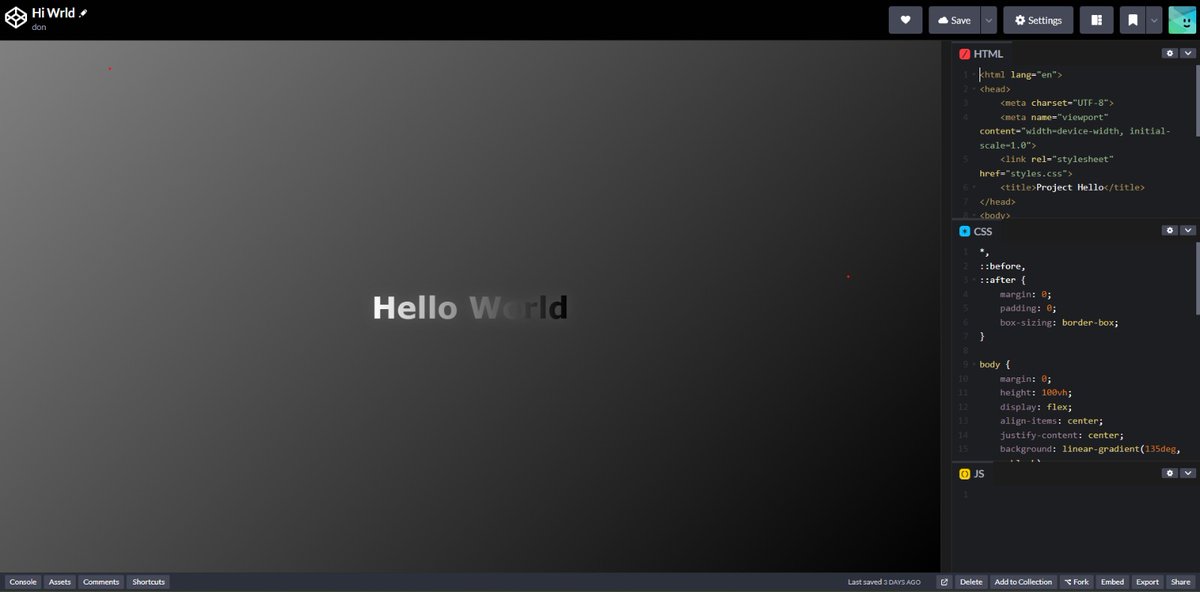Open the Embed options

tap(1112, 582)
